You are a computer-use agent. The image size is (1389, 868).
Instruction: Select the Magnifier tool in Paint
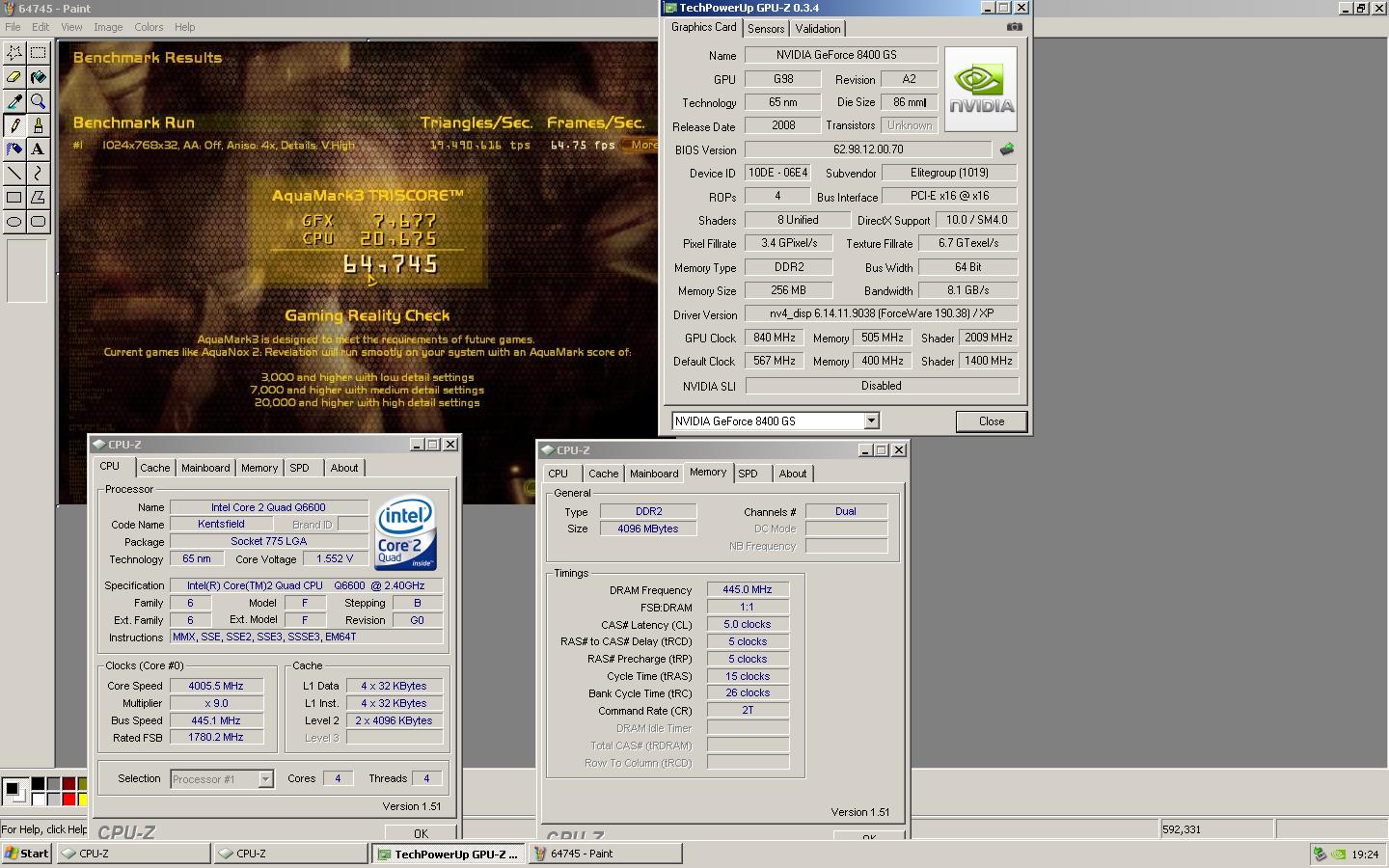pos(39,101)
